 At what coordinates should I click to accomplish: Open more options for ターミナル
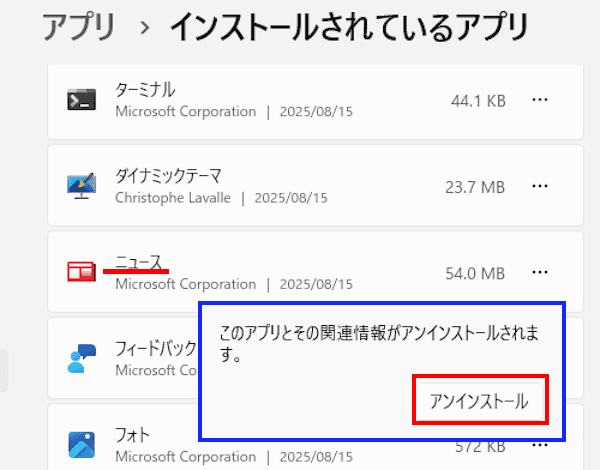[540, 100]
